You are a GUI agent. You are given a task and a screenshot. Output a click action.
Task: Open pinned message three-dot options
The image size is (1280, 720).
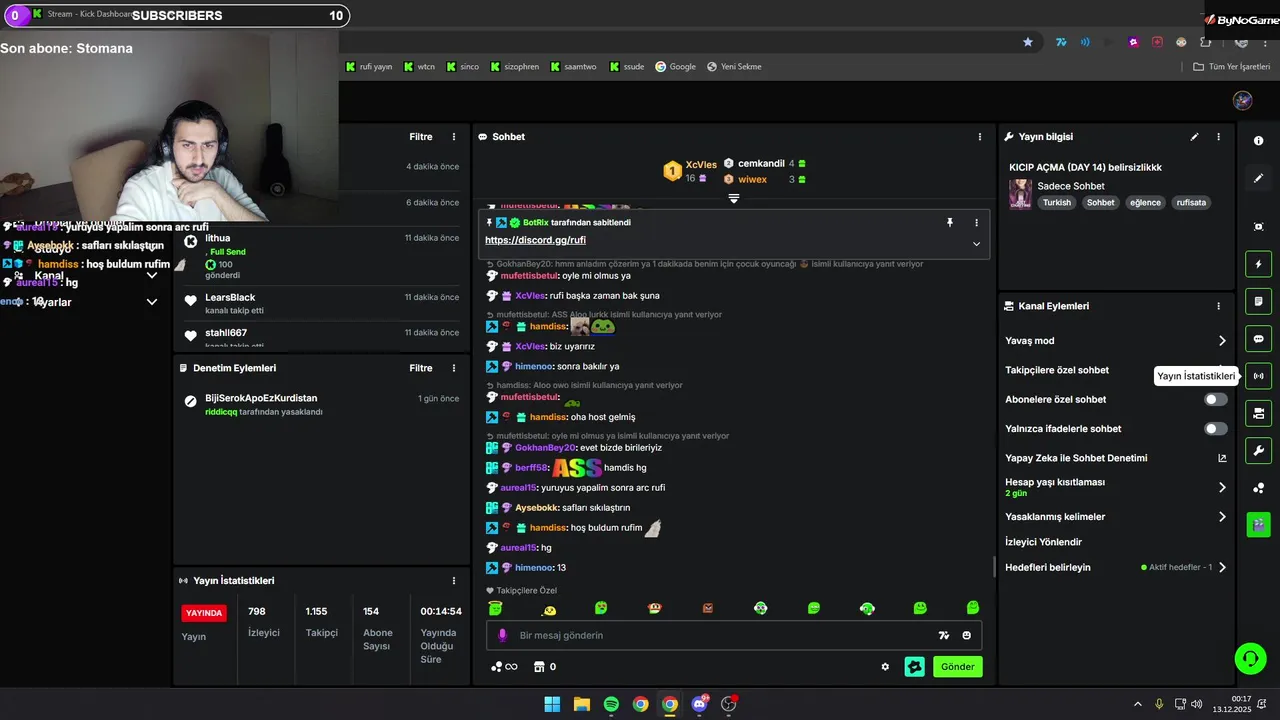[x=977, y=222]
